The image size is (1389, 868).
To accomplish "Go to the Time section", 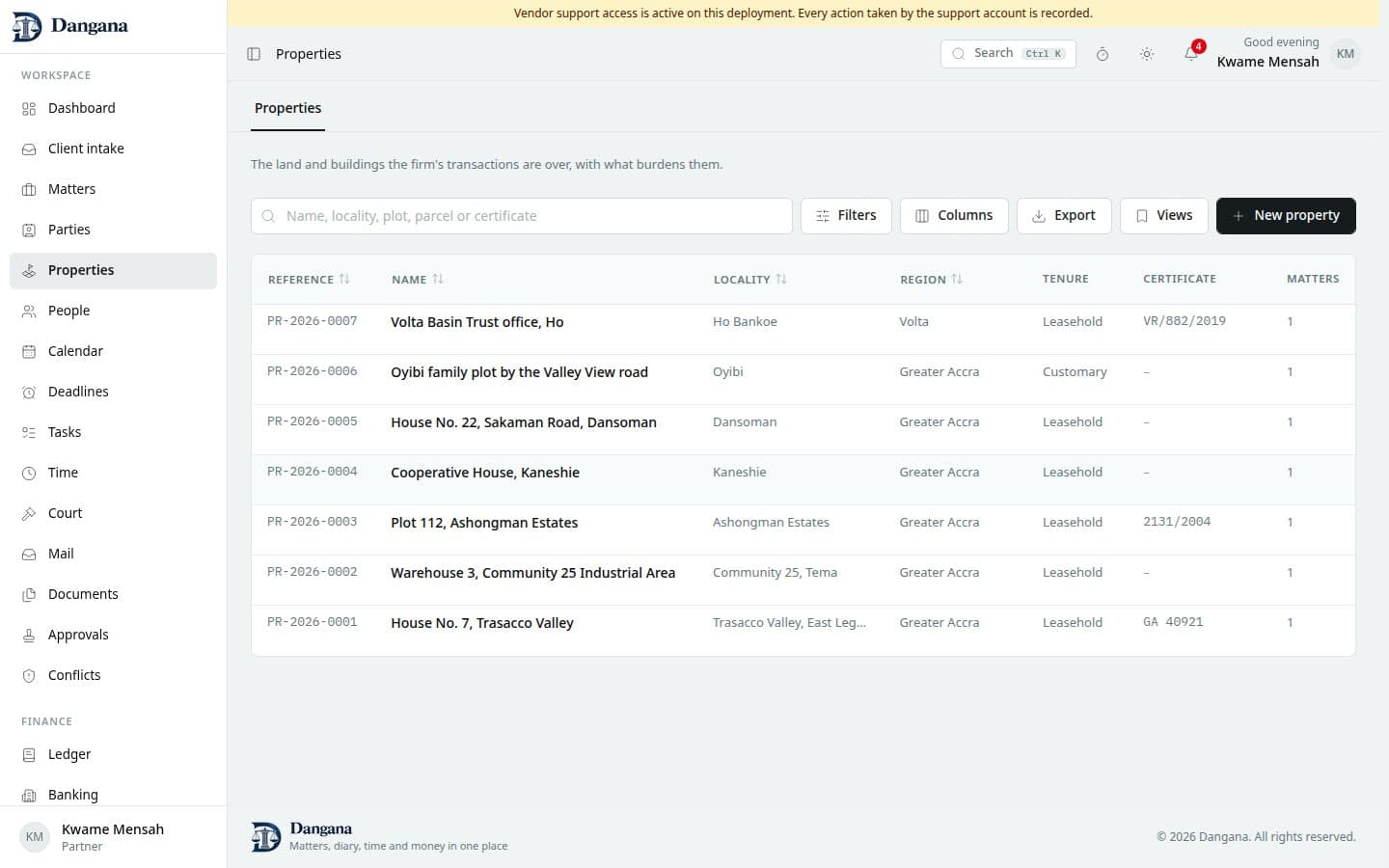I will point(113,473).
